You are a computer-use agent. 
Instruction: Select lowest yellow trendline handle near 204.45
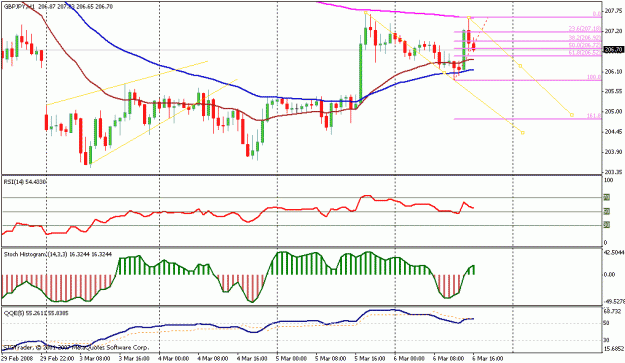pyautogui.click(x=523, y=132)
